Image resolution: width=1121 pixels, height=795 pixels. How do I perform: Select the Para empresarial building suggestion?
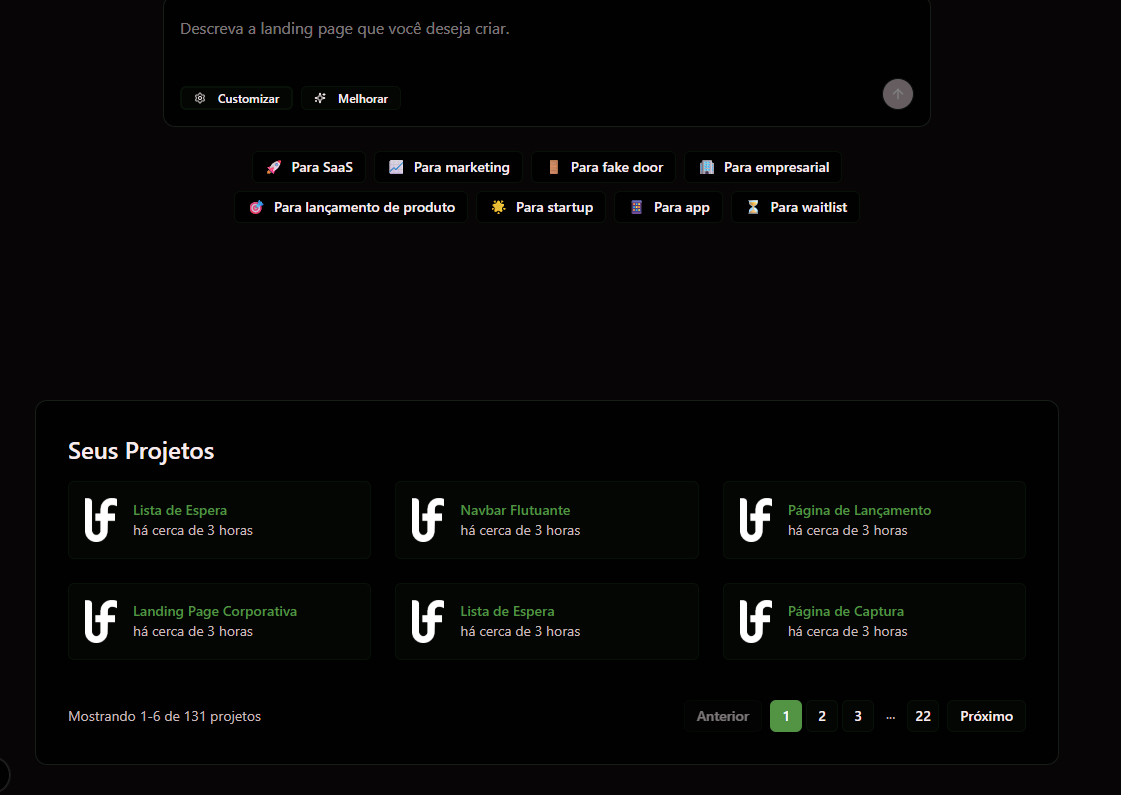point(763,167)
